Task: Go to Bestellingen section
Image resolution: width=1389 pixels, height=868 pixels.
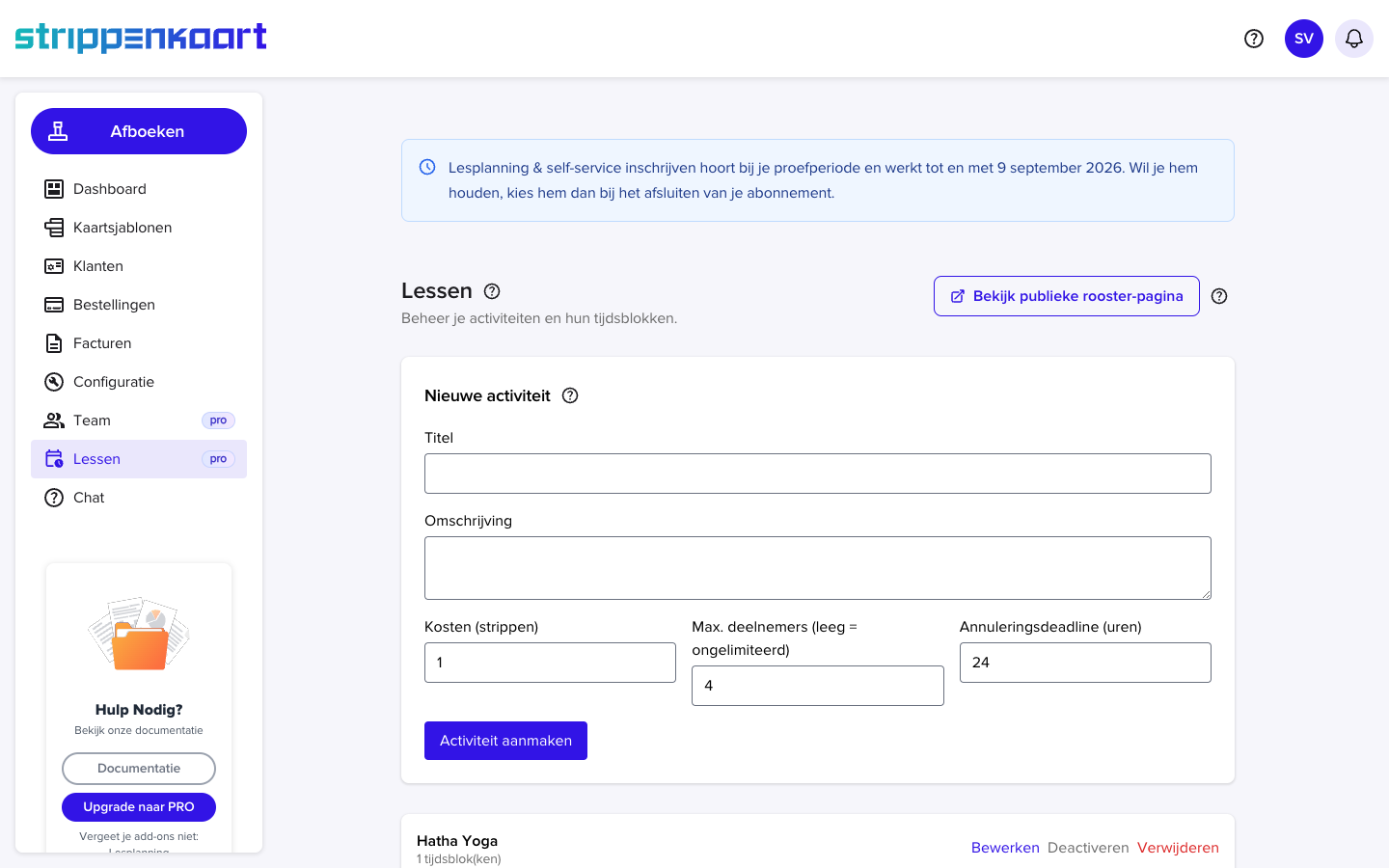Action: click(139, 305)
